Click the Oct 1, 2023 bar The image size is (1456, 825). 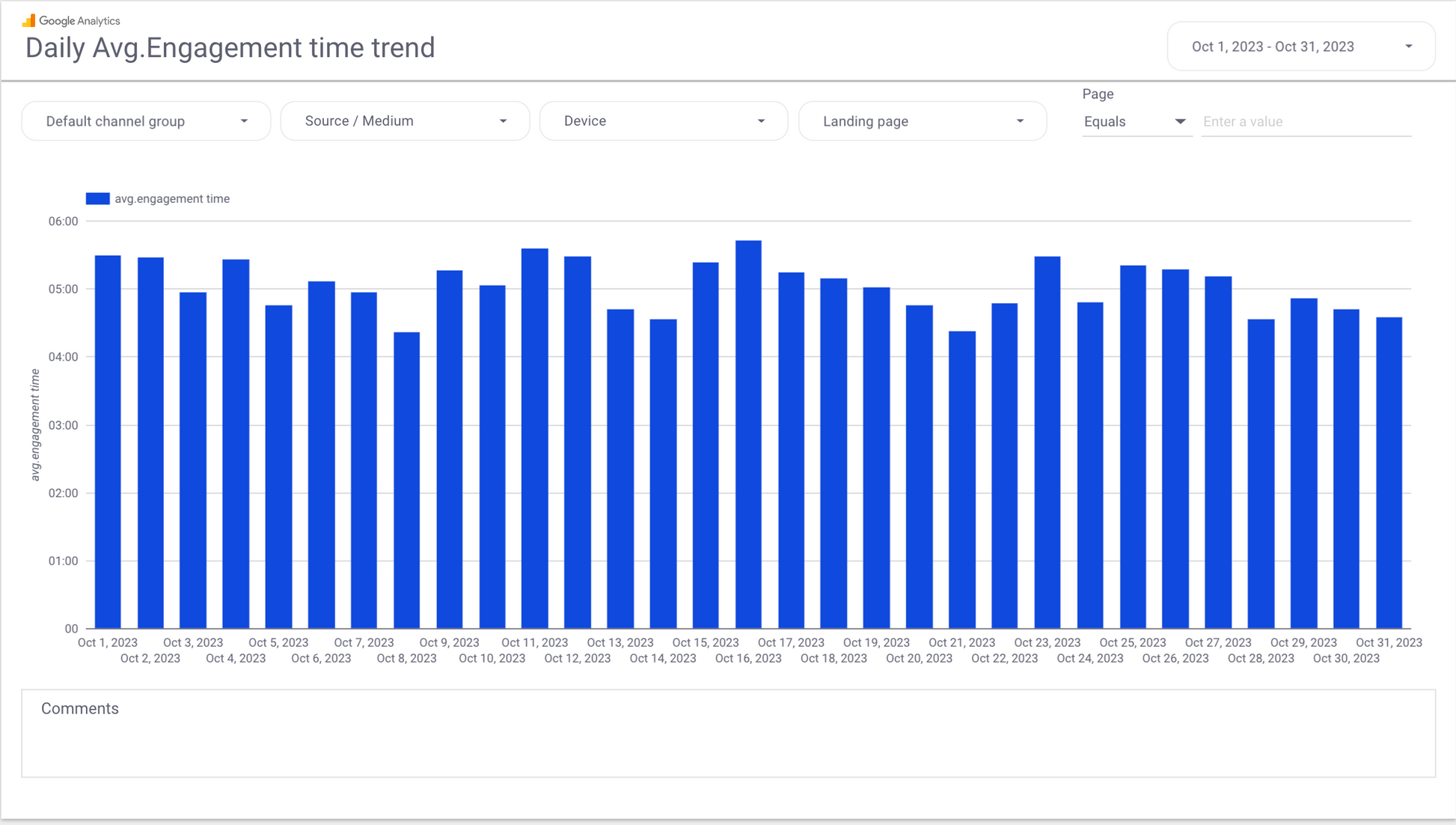pos(108,442)
